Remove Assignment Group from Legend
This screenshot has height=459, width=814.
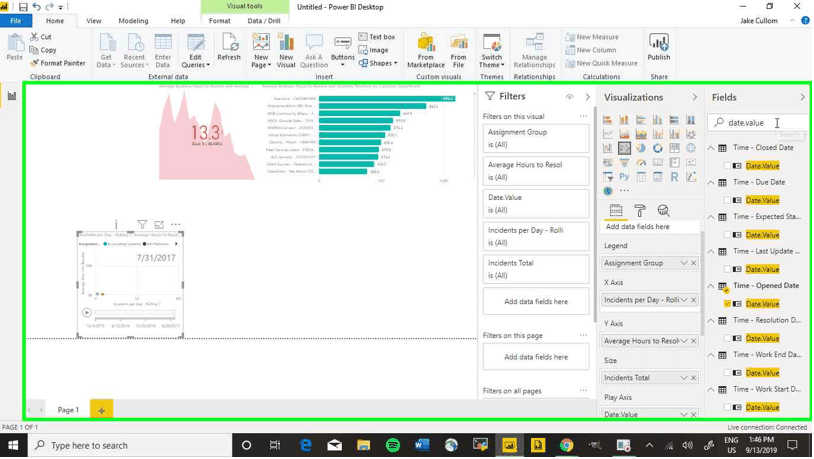(694, 263)
